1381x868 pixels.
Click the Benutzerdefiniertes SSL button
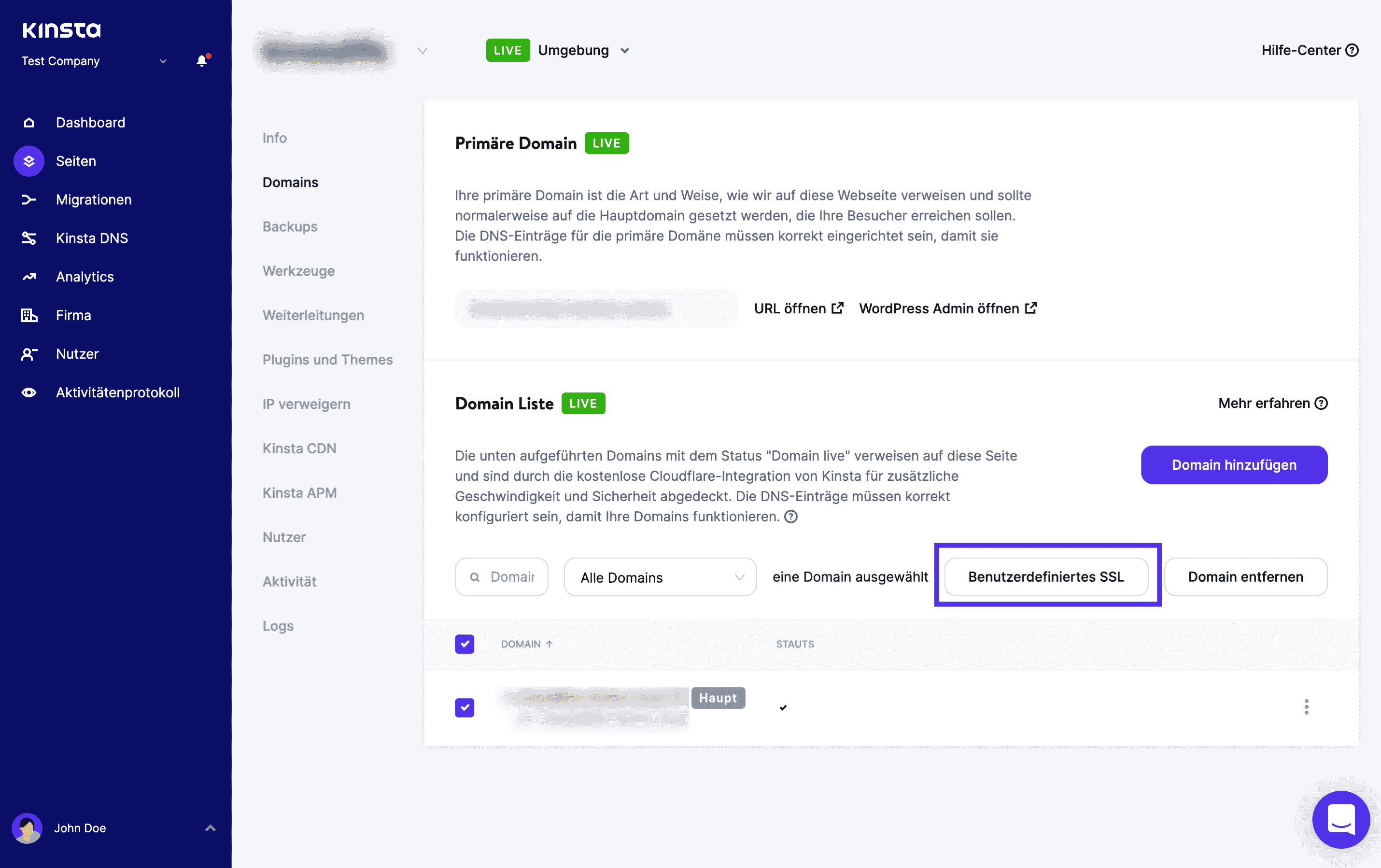[x=1046, y=577]
